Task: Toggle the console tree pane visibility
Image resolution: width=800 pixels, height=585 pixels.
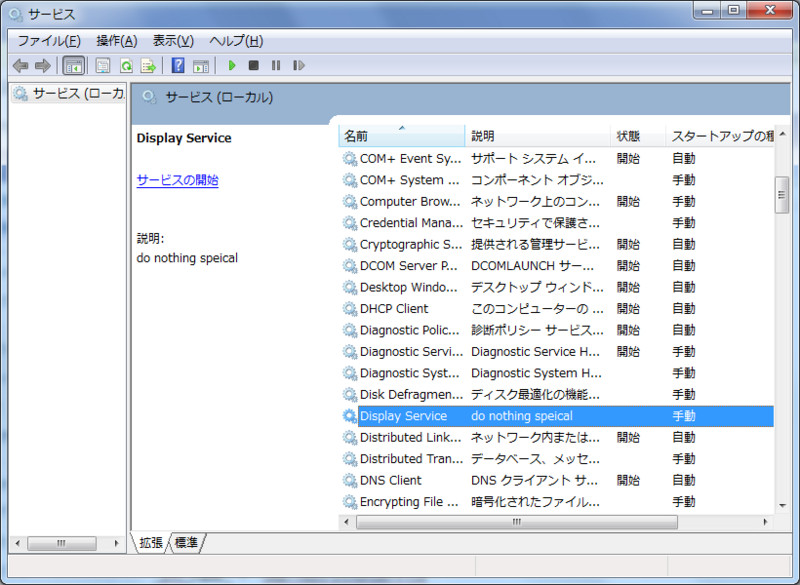Action: (73, 65)
